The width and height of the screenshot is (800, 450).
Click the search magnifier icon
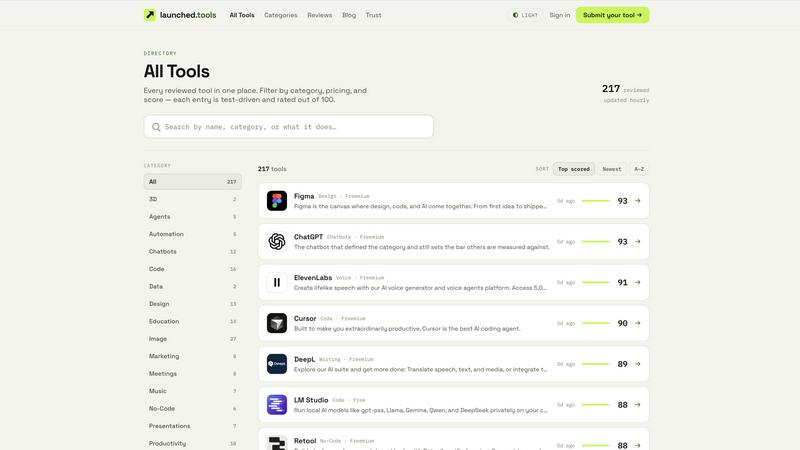(x=156, y=127)
